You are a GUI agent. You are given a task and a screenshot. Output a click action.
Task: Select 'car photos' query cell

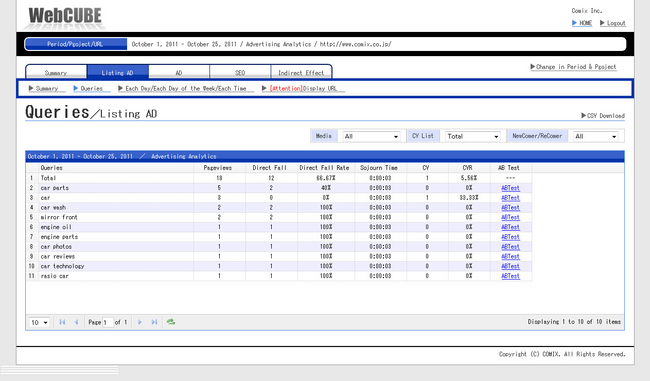[x=116, y=247]
